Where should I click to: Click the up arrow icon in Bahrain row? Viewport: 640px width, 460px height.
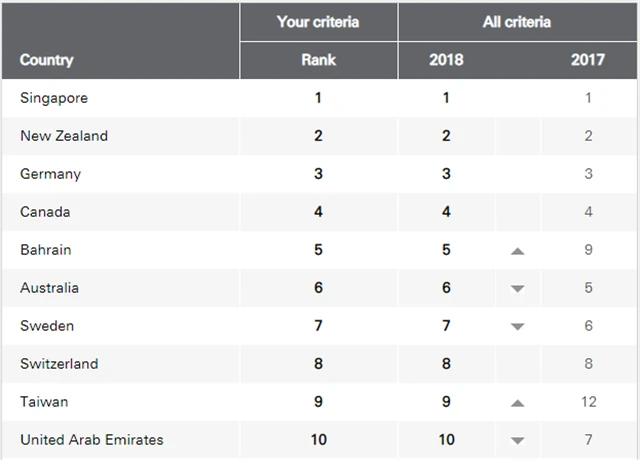pos(517,251)
